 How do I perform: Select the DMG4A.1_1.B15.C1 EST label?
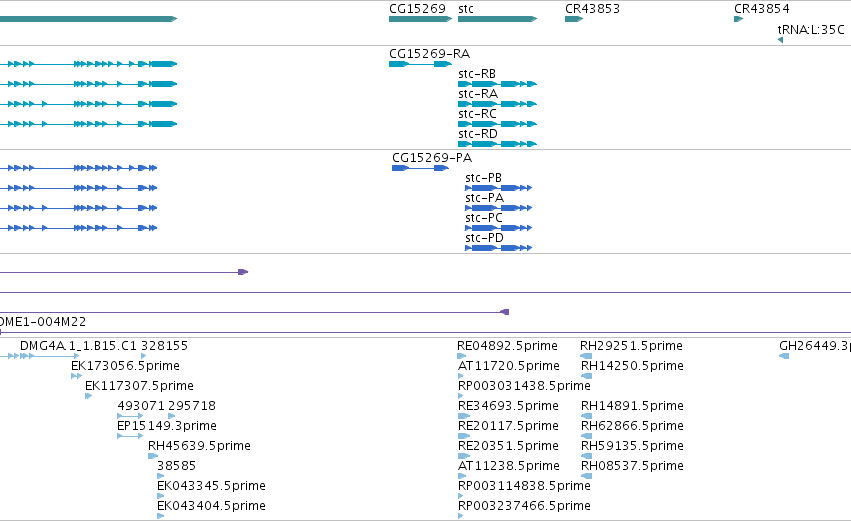[x=78, y=346]
